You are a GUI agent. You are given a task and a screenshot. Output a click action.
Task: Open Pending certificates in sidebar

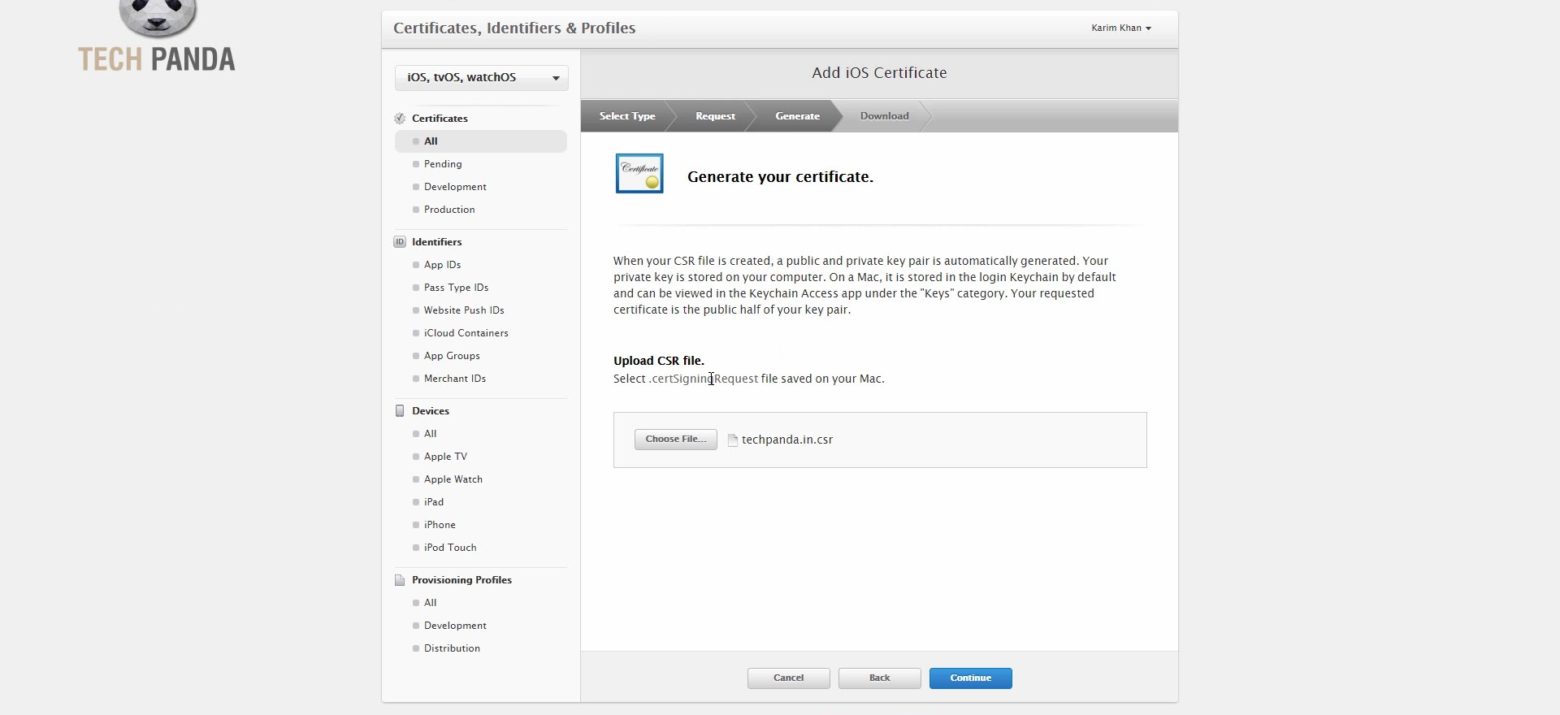442,164
